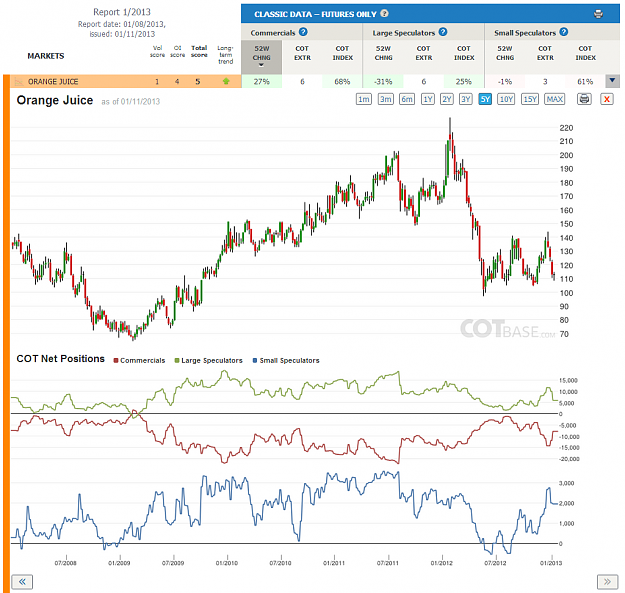The width and height of the screenshot is (625, 593).
Task: Click the green long-term trend arrow
Action: 226,81
